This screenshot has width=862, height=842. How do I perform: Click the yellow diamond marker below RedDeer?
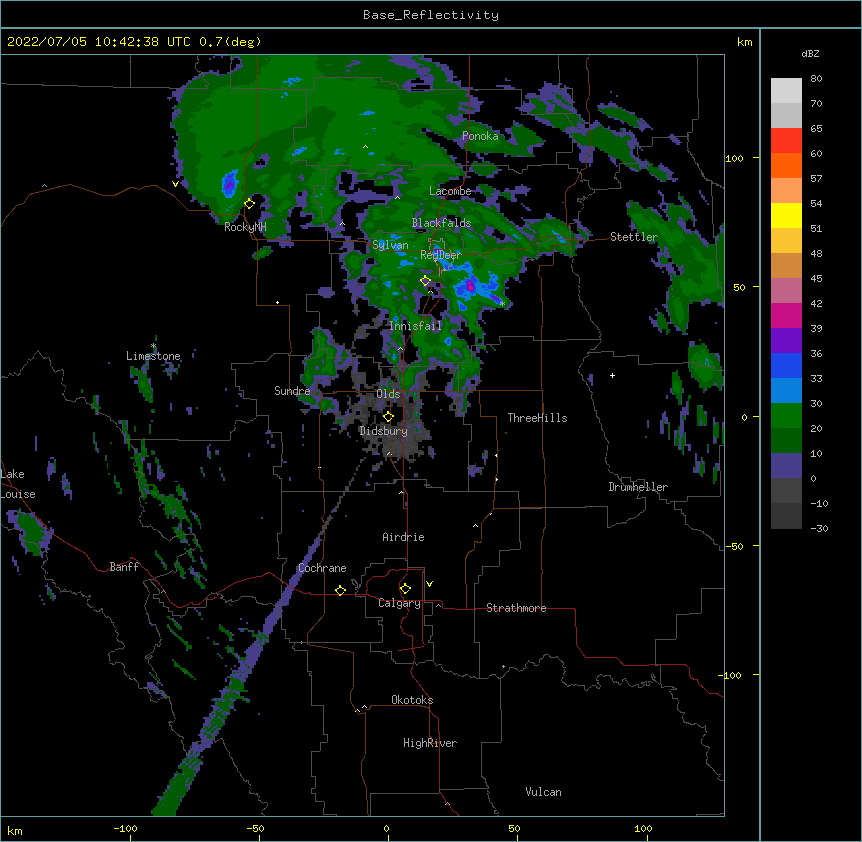(426, 281)
